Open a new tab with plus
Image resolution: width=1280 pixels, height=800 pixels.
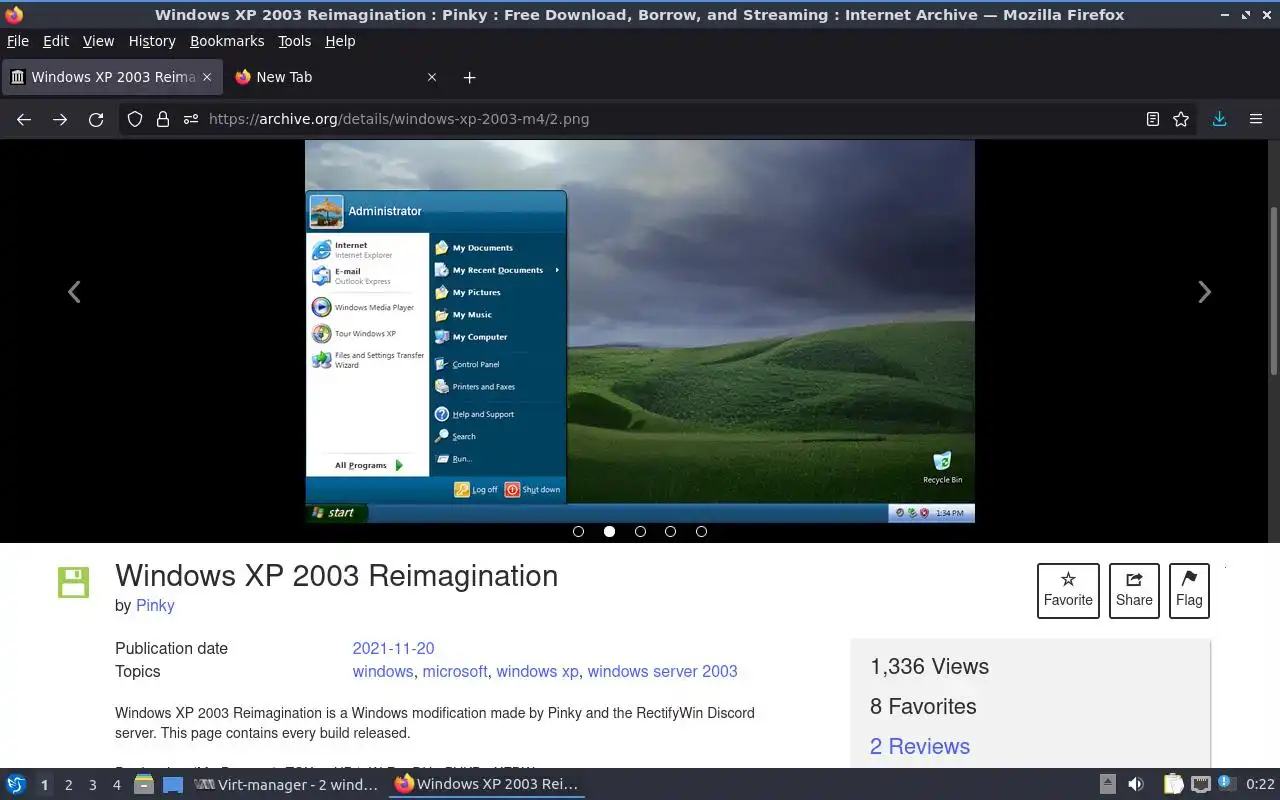coord(469,77)
